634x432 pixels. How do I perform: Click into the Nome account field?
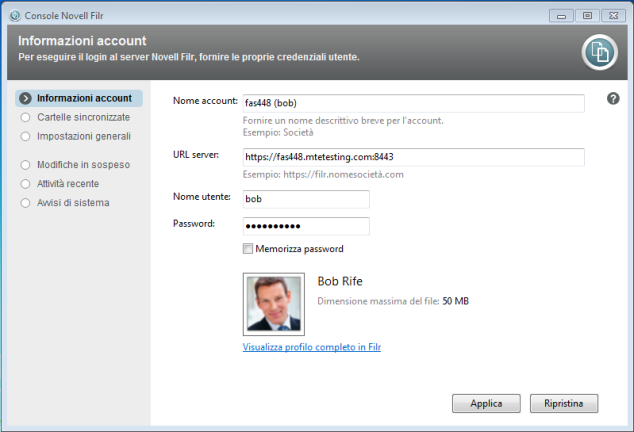point(413,103)
